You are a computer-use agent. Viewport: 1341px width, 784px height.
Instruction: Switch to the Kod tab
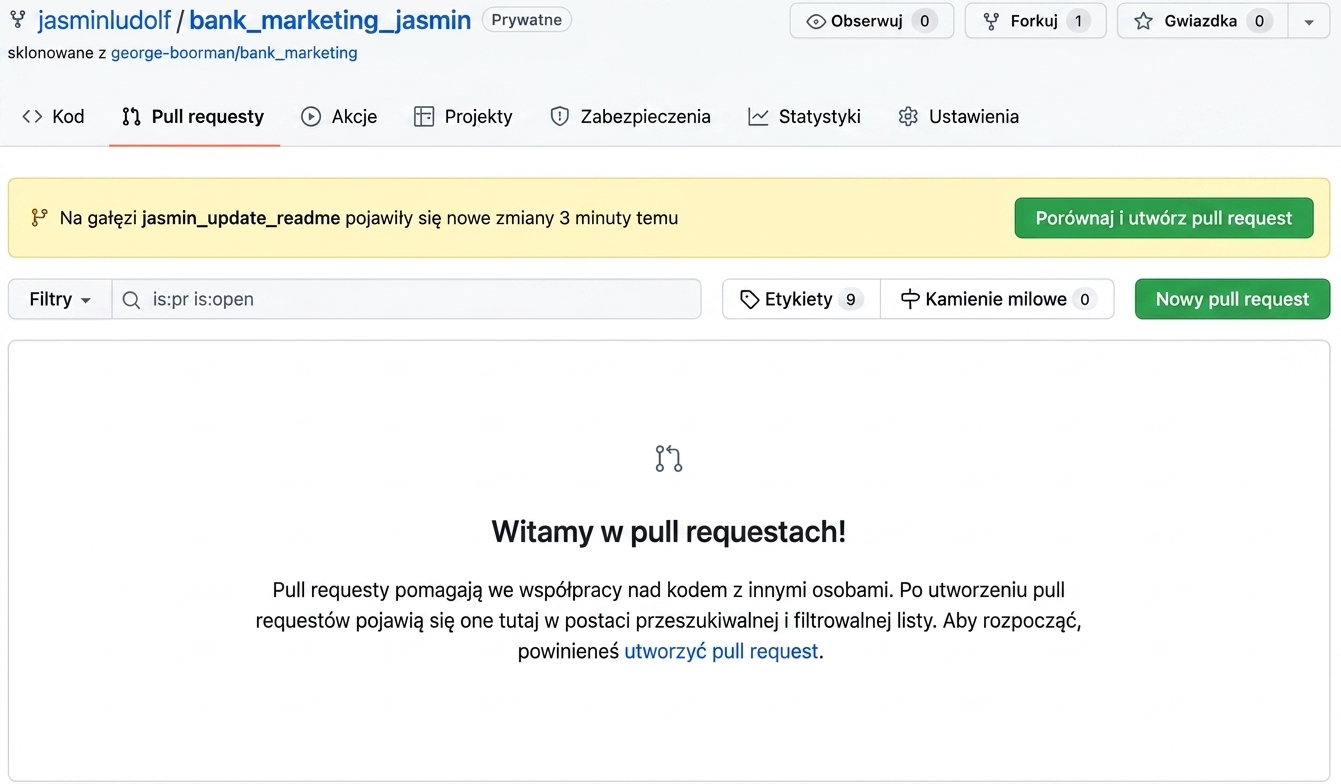point(53,117)
